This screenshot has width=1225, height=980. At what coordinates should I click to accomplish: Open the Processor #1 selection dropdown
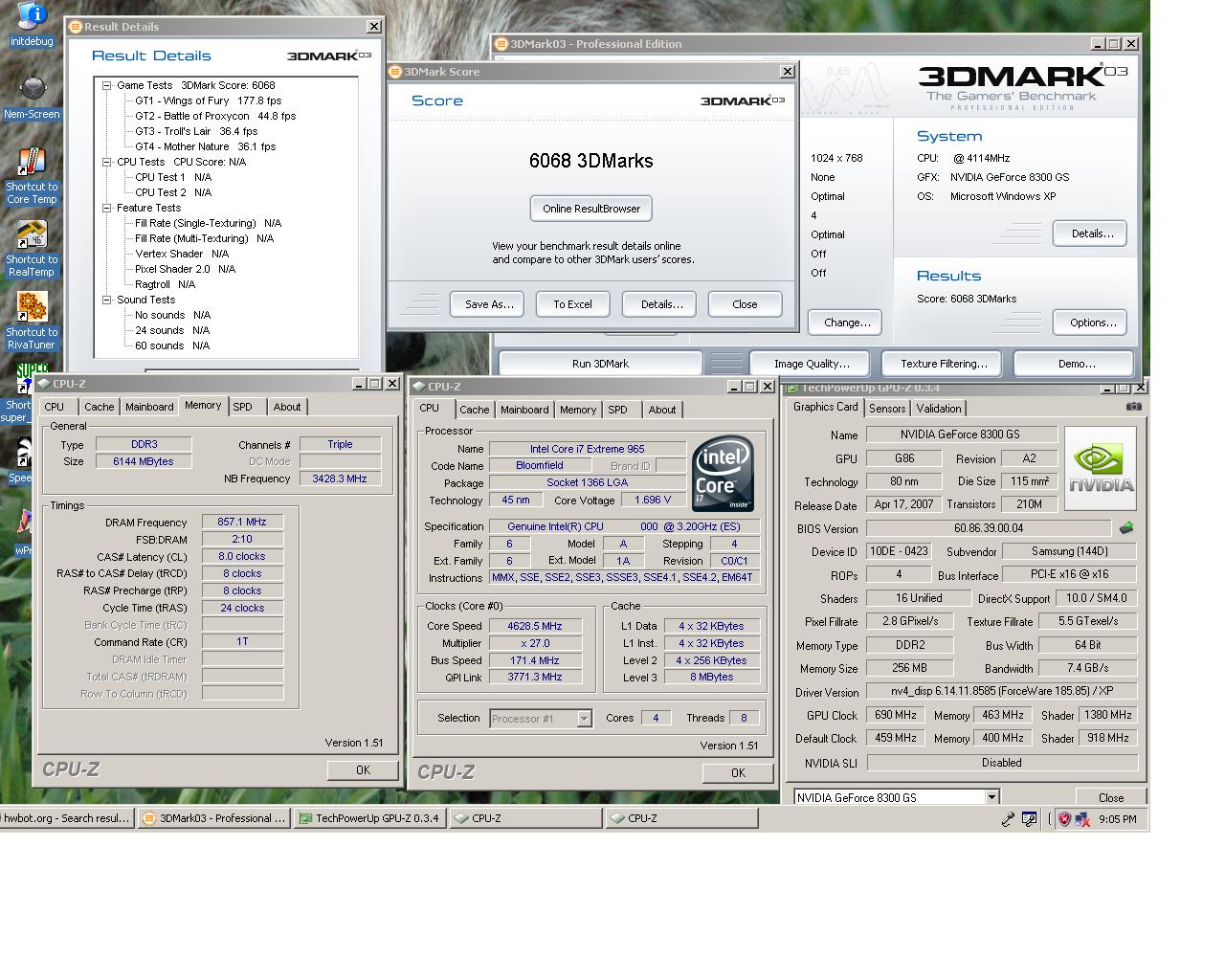click(584, 719)
